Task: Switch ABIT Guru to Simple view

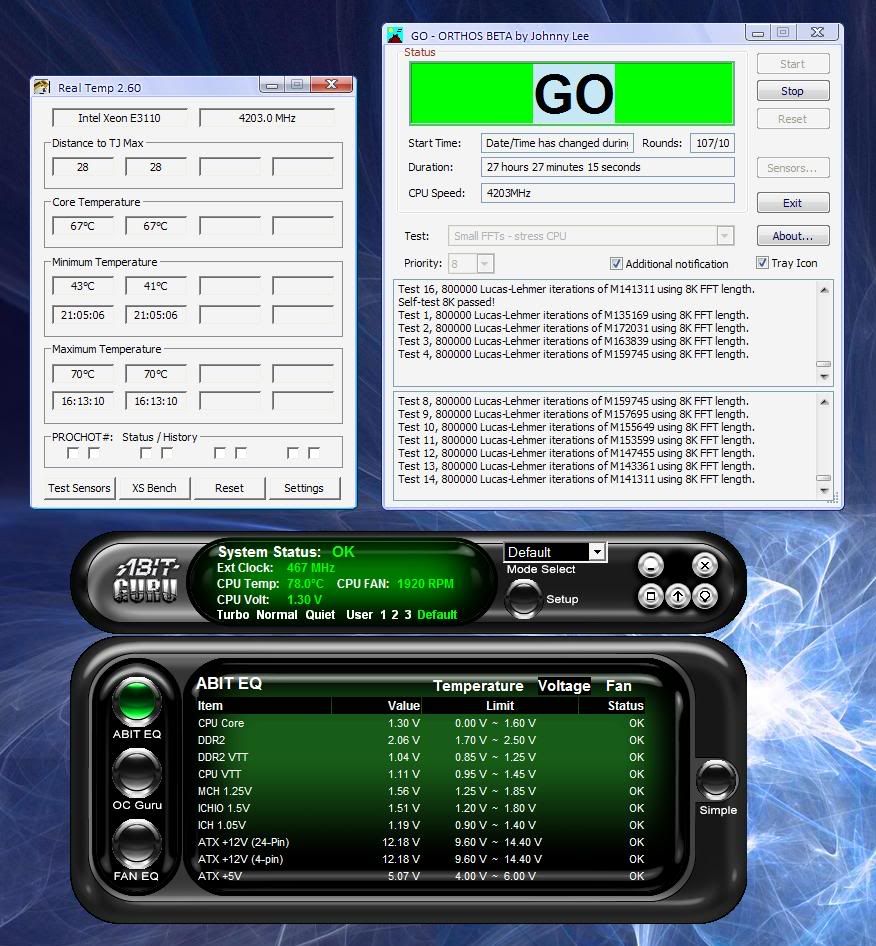Action: click(717, 779)
